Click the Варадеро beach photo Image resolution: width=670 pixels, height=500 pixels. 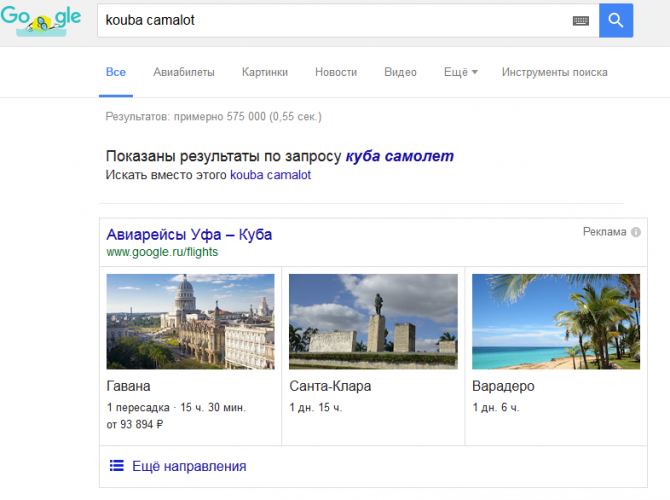click(x=556, y=321)
